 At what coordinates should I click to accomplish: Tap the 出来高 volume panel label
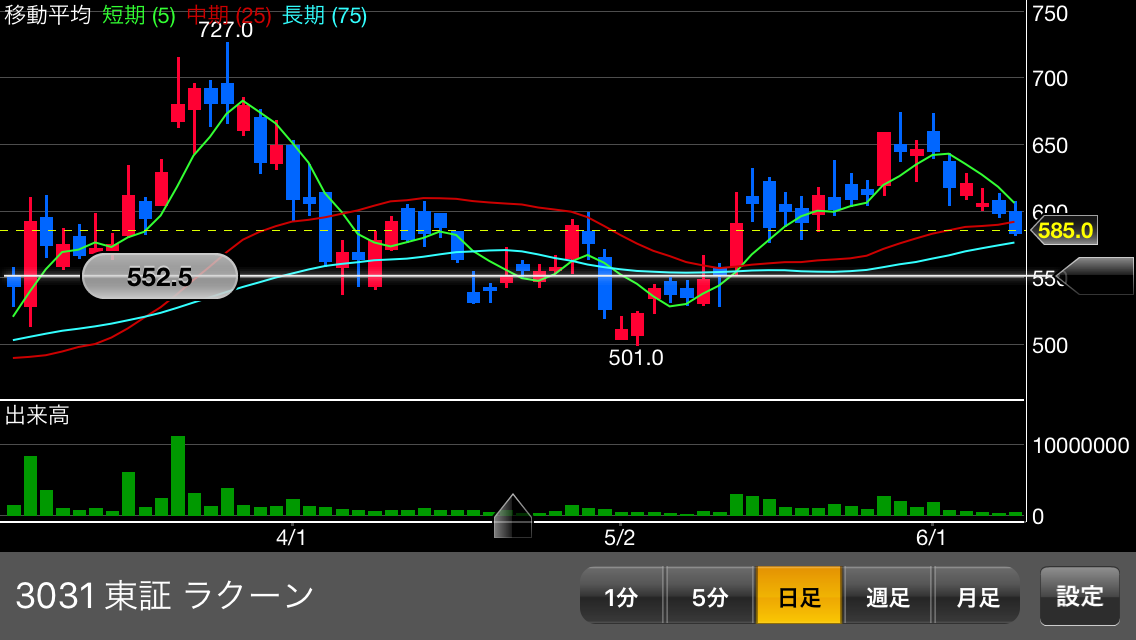coord(38,416)
